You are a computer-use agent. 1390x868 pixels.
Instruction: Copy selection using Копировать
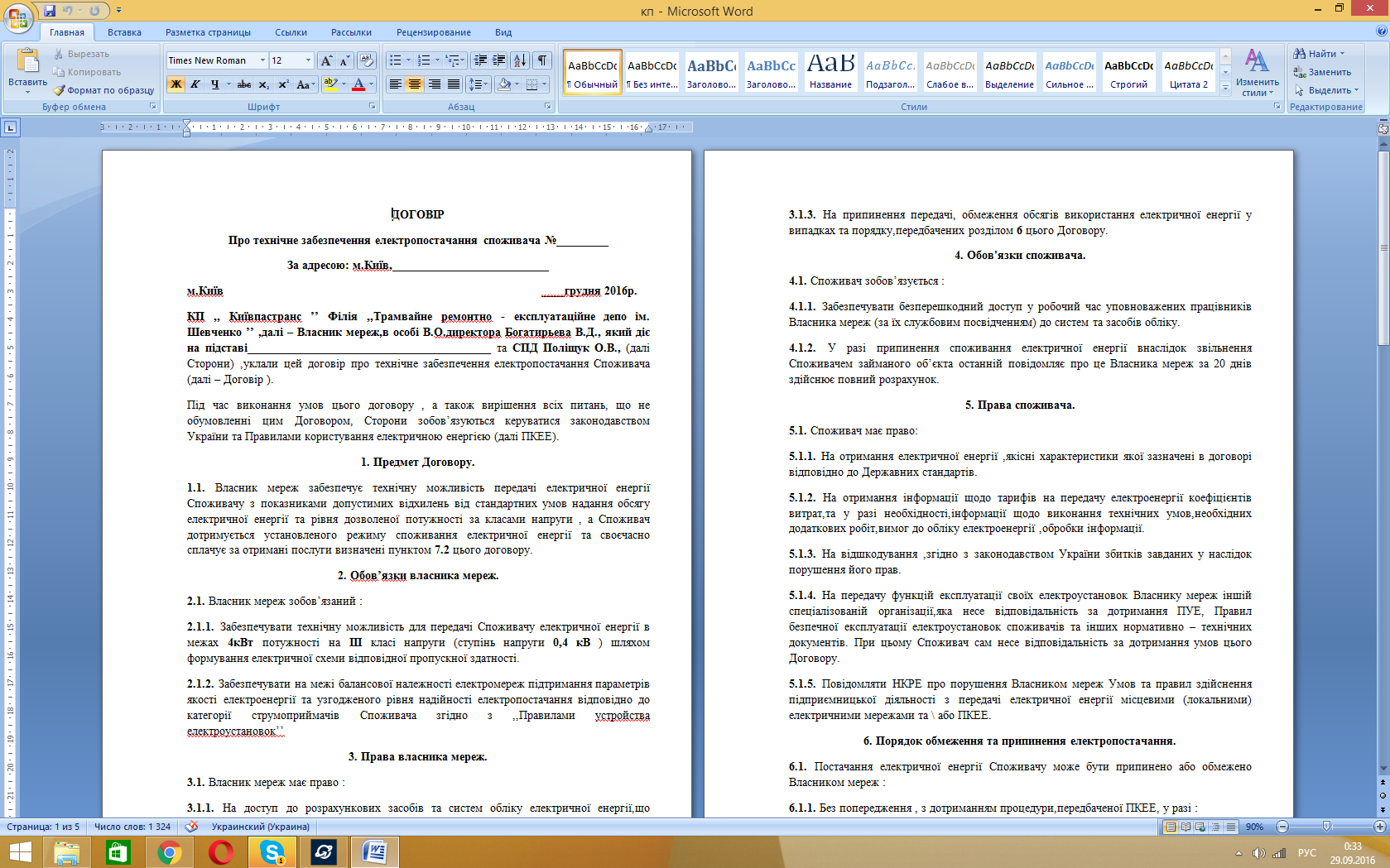coord(86,72)
